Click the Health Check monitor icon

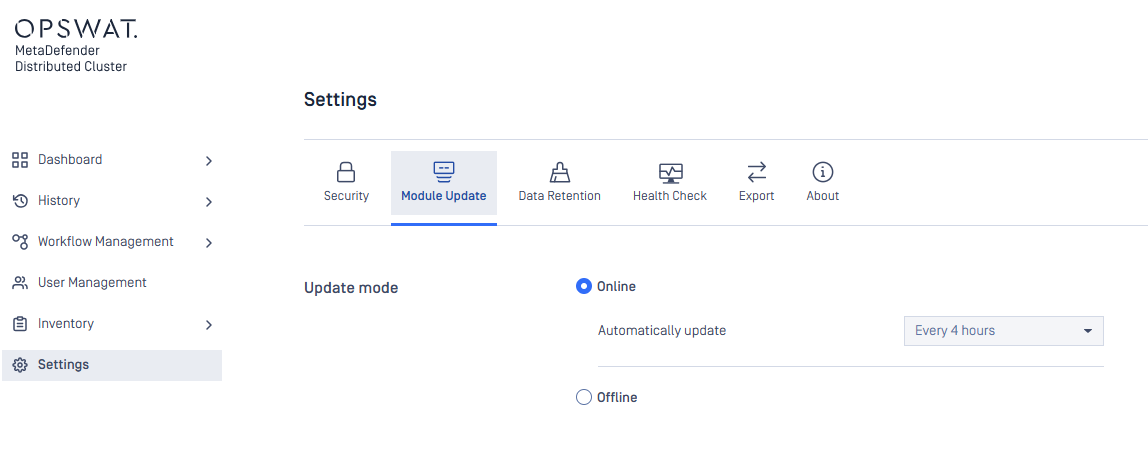click(x=670, y=173)
